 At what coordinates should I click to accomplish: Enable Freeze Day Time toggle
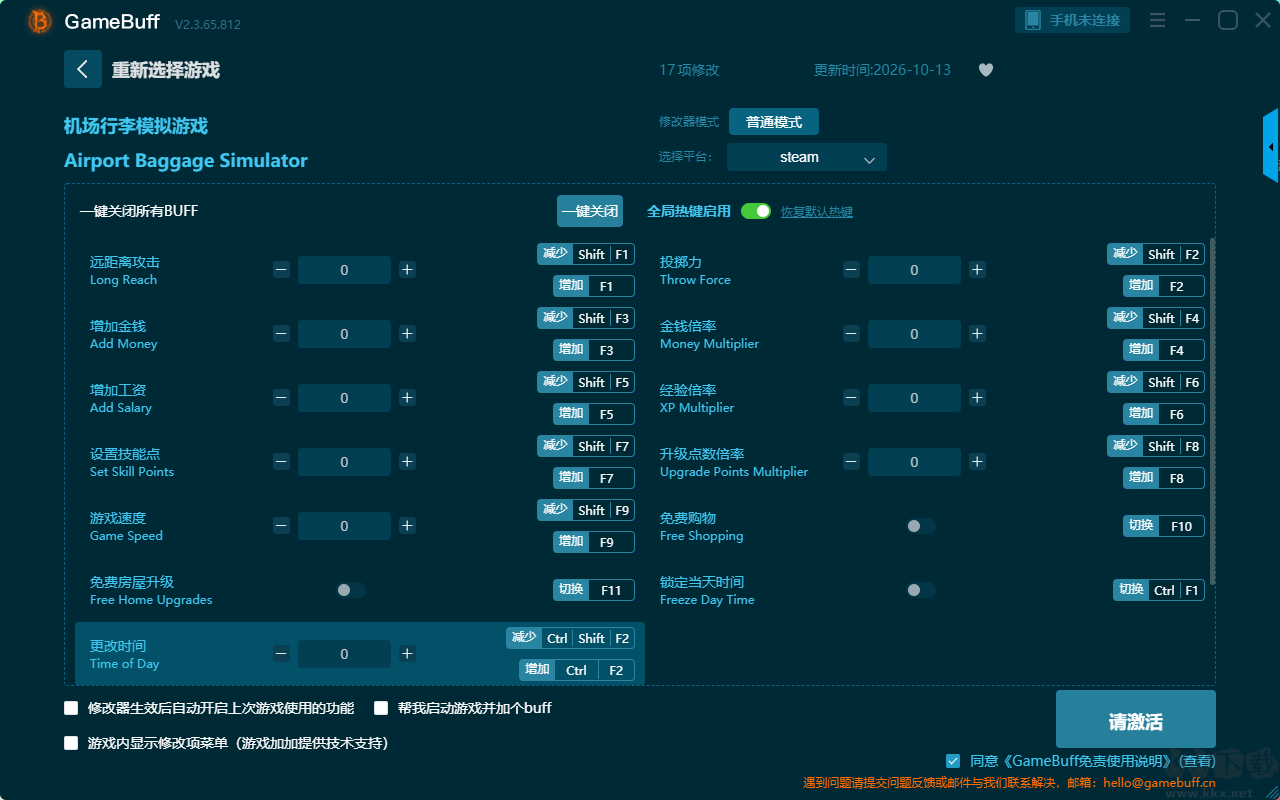point(921,590)
